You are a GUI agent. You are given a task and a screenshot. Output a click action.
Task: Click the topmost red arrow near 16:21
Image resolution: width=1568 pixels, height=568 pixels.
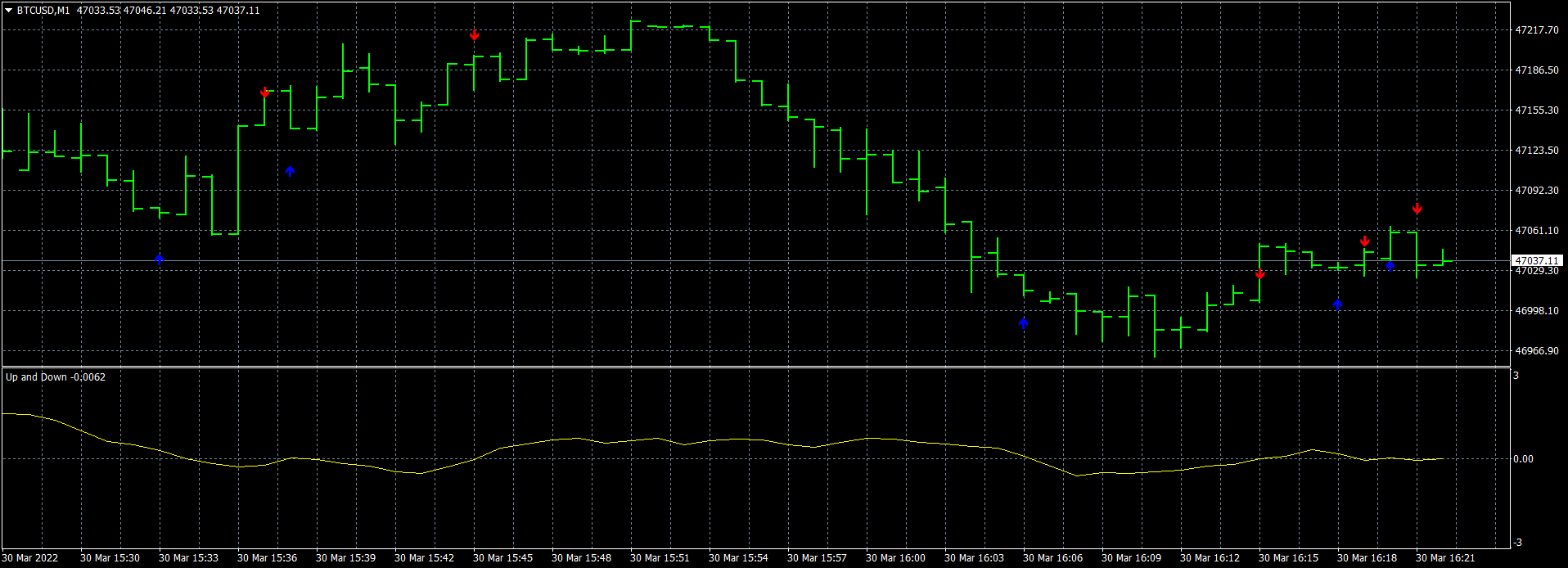click(x=1417, y=210)
